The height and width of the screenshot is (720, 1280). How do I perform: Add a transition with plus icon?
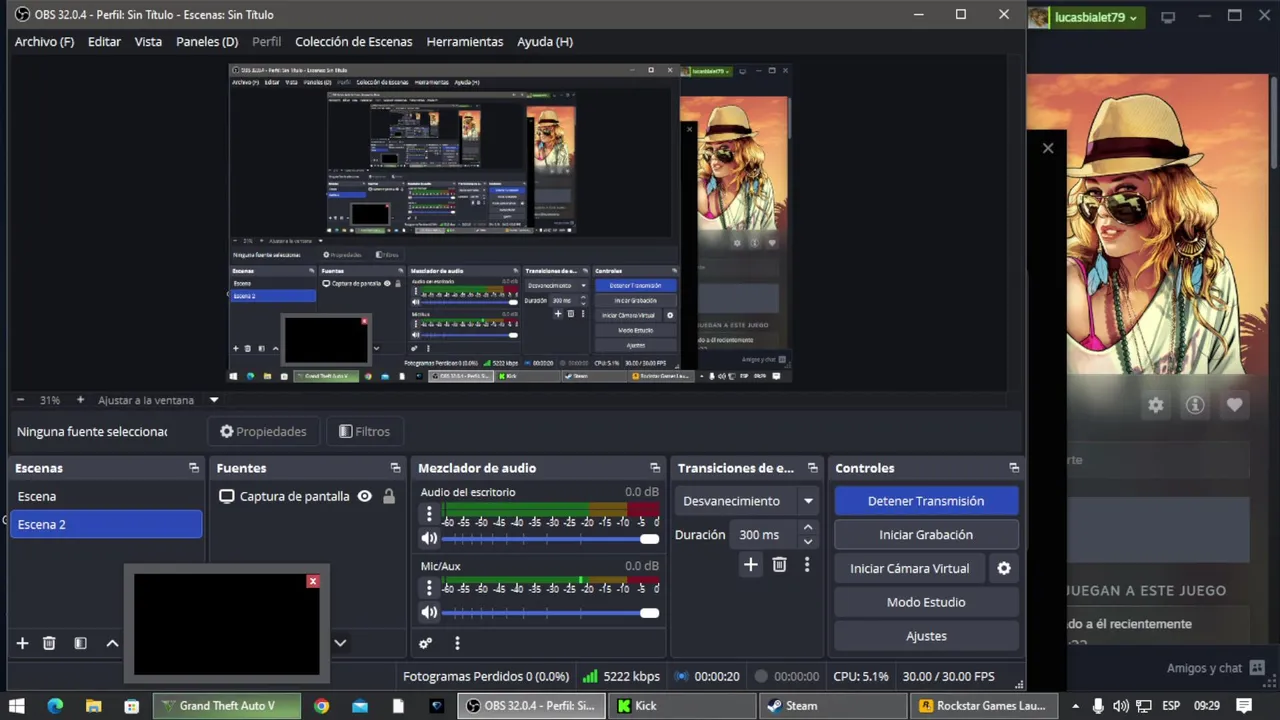pyautogui.click(x=750, y=565)
